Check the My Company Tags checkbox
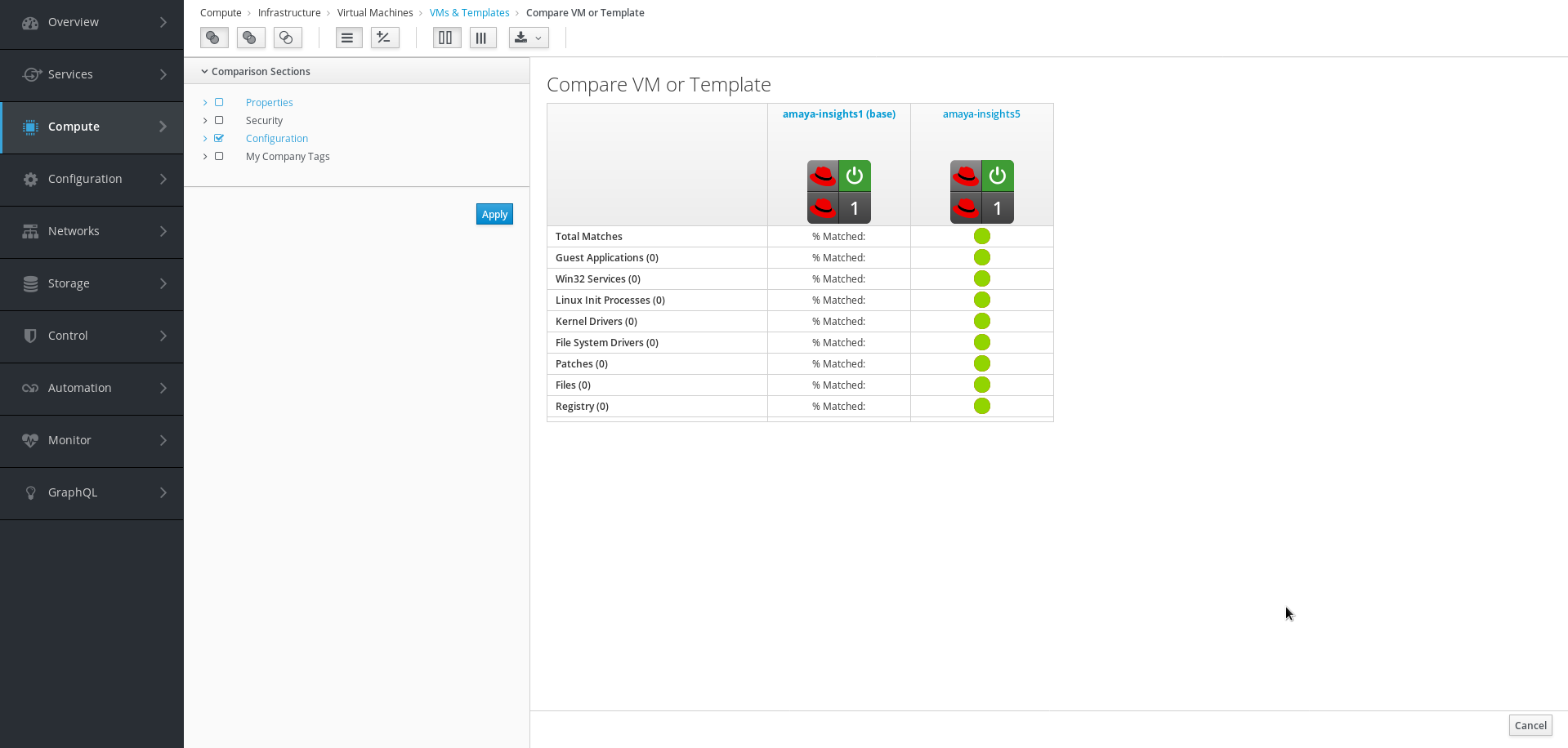The image size is (1568, 748). coord(219,156)
